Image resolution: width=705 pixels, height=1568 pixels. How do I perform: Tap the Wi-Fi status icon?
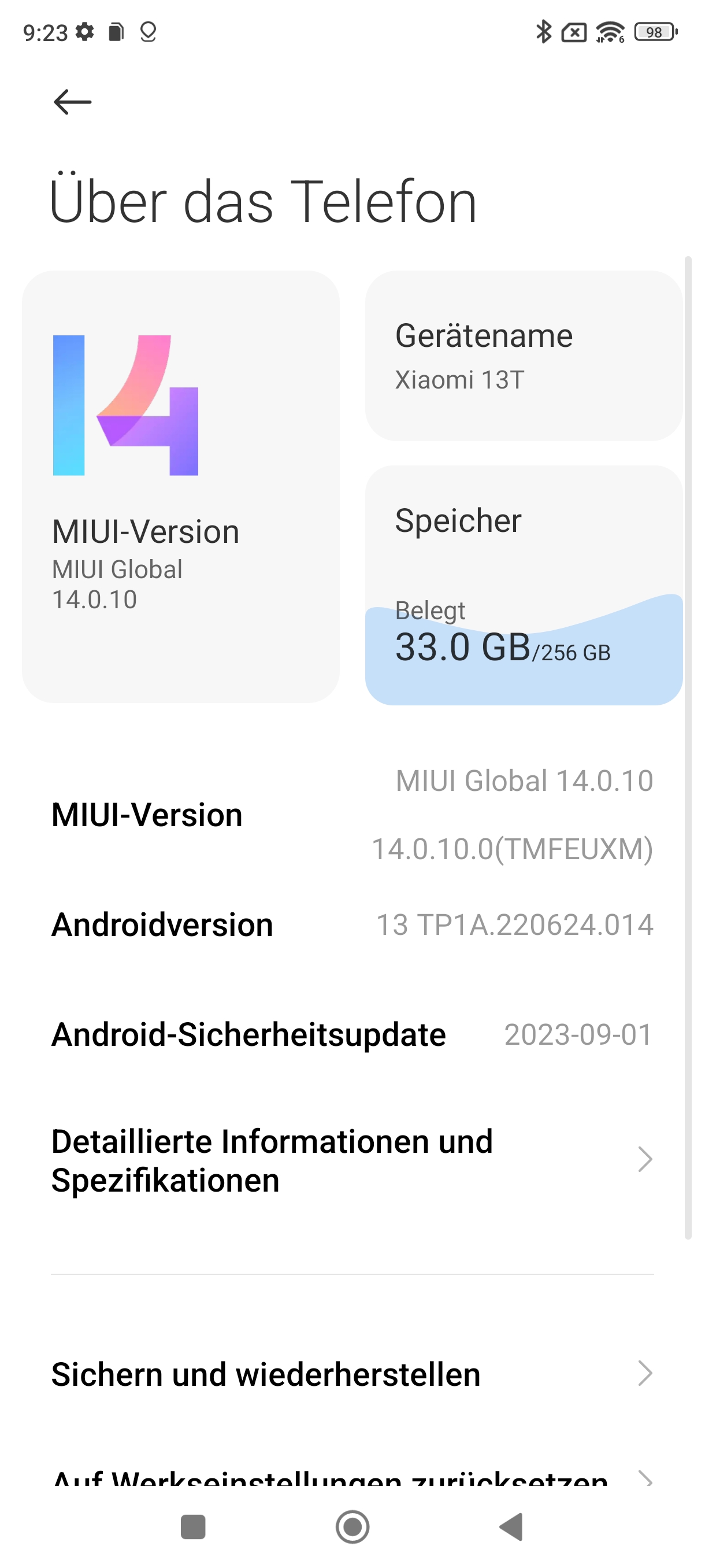tap(610, 32)
